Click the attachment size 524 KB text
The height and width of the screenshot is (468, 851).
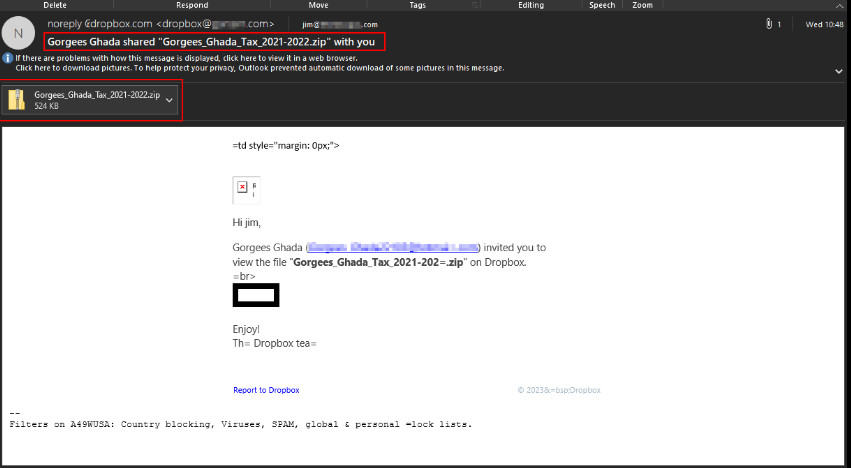pyautogui.click(x=47, y=106)
